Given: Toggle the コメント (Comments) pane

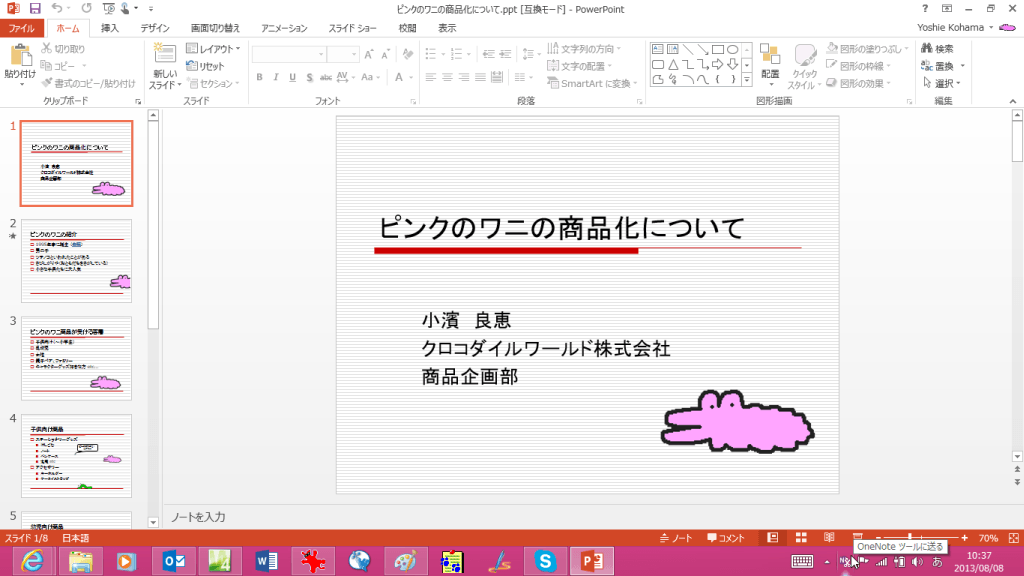Looking at the screenshot, I should coord(726,538).
